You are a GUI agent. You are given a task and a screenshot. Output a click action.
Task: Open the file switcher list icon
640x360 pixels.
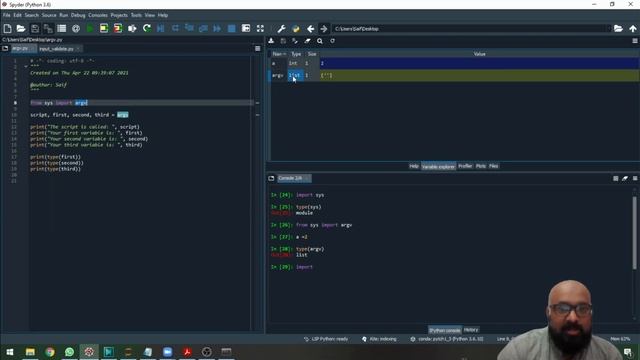tap(62, 29)
